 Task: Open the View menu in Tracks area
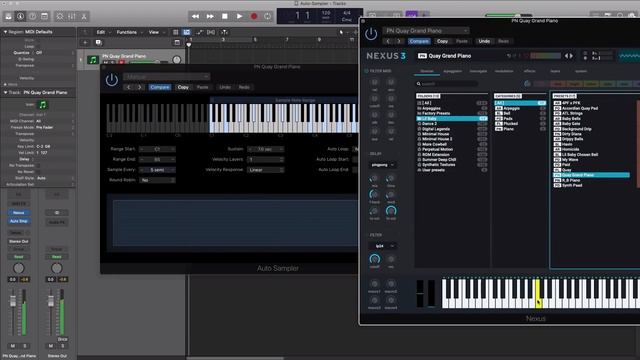coord(154,32)
